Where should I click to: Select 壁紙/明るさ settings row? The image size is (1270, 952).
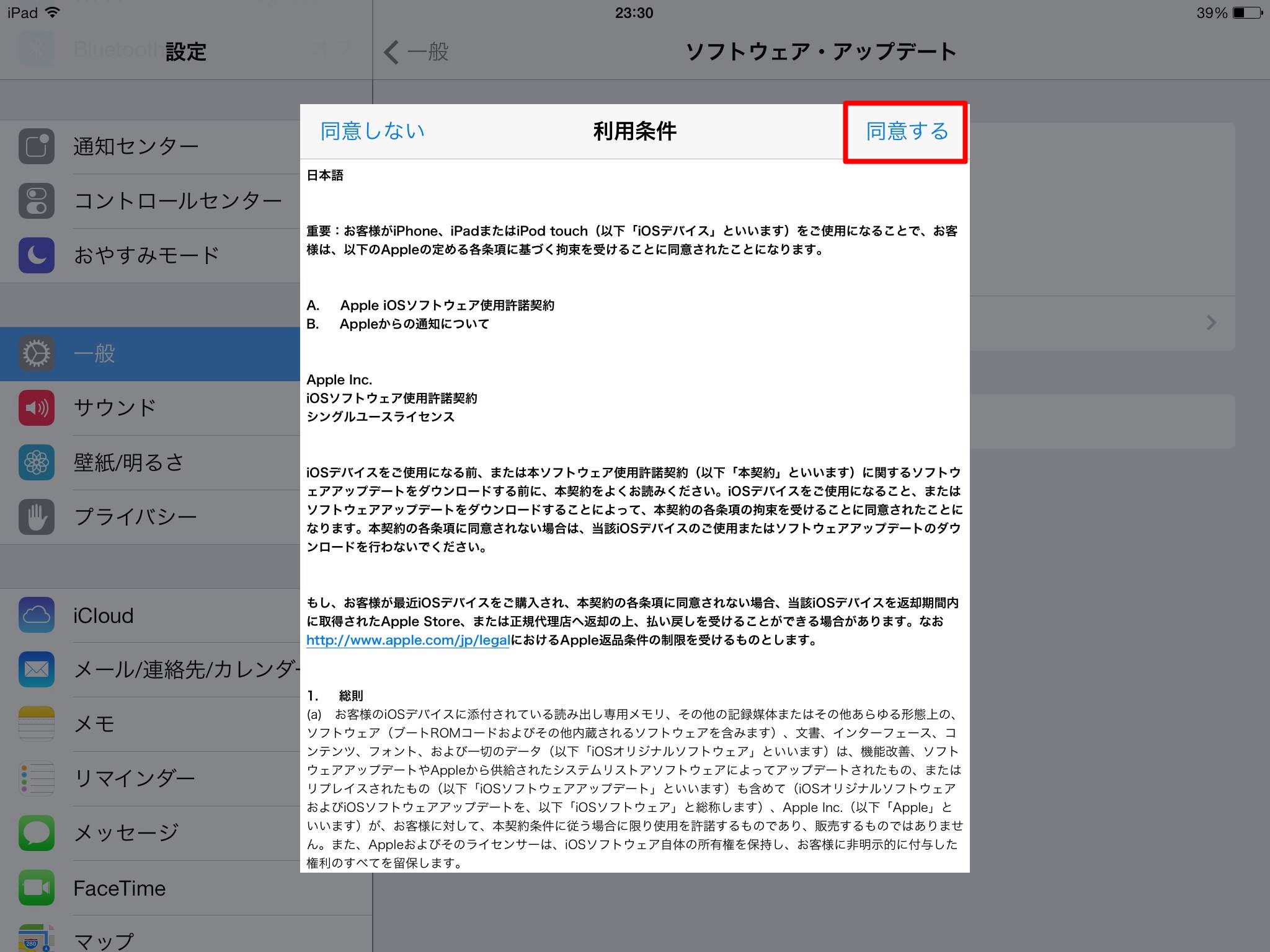click(x=150, y=463)
